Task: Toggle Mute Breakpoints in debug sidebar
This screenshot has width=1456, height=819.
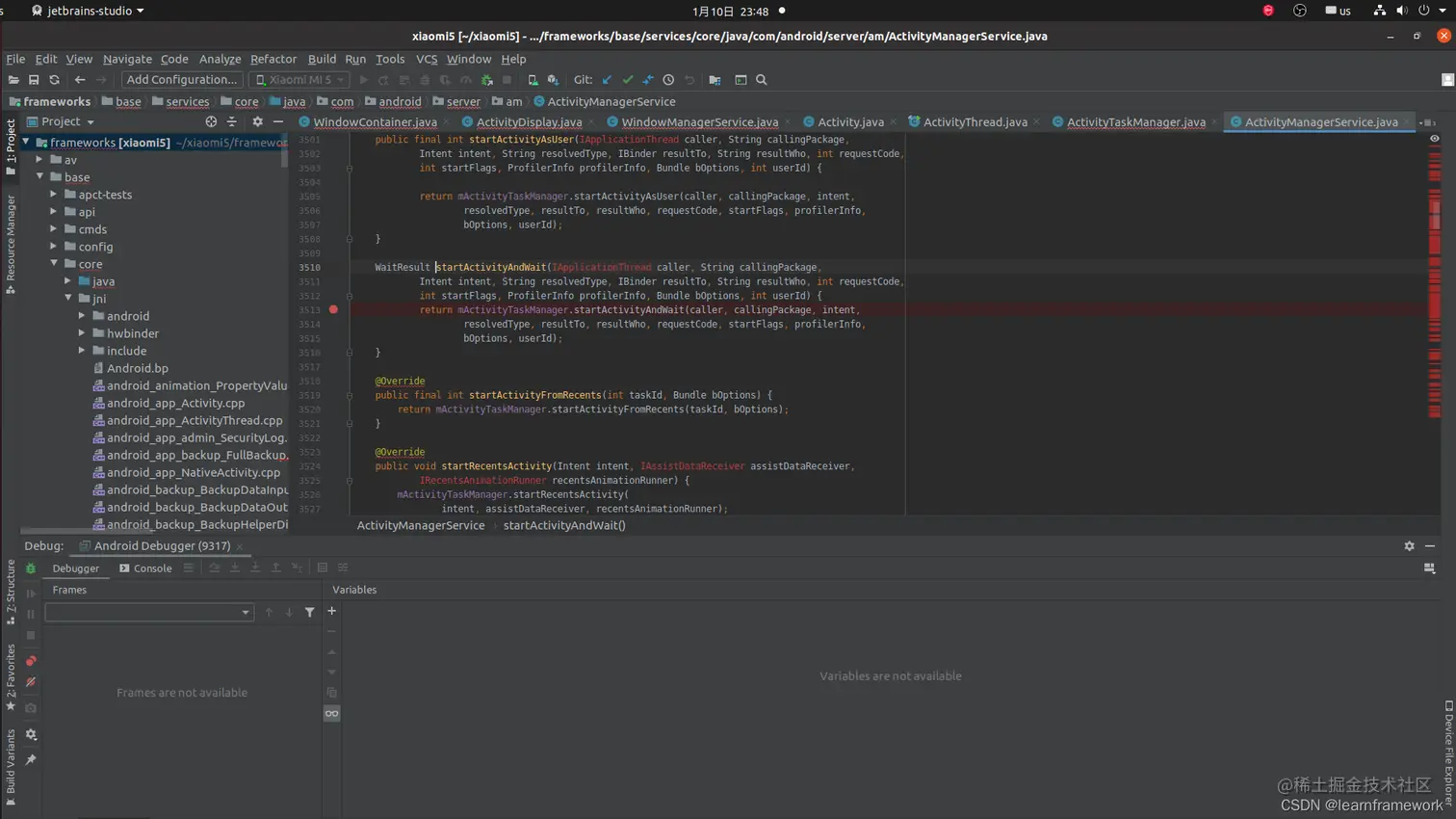Action: pyautogui.click(x=31, y=682)
